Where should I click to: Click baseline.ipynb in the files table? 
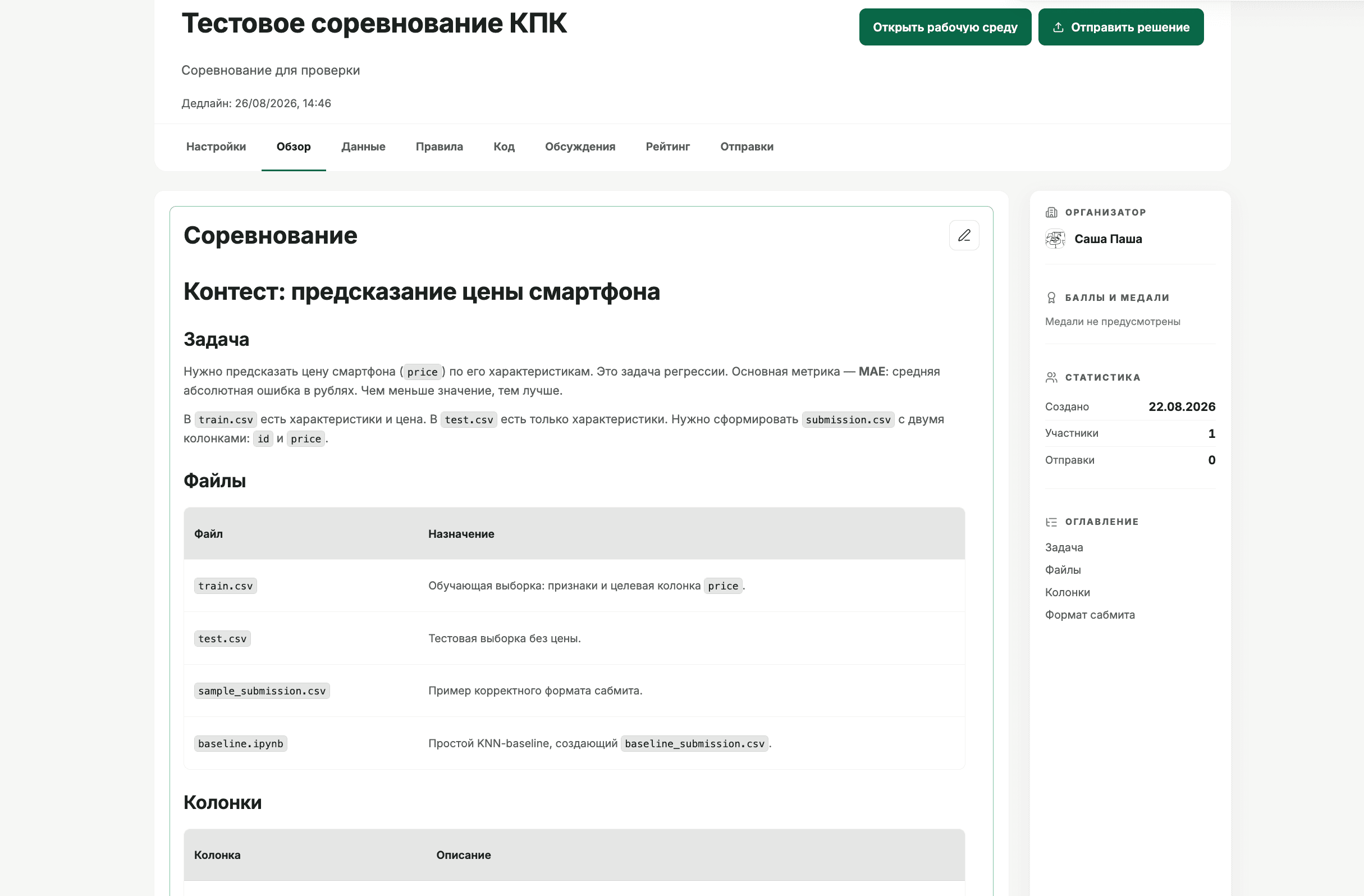(241, 743)
